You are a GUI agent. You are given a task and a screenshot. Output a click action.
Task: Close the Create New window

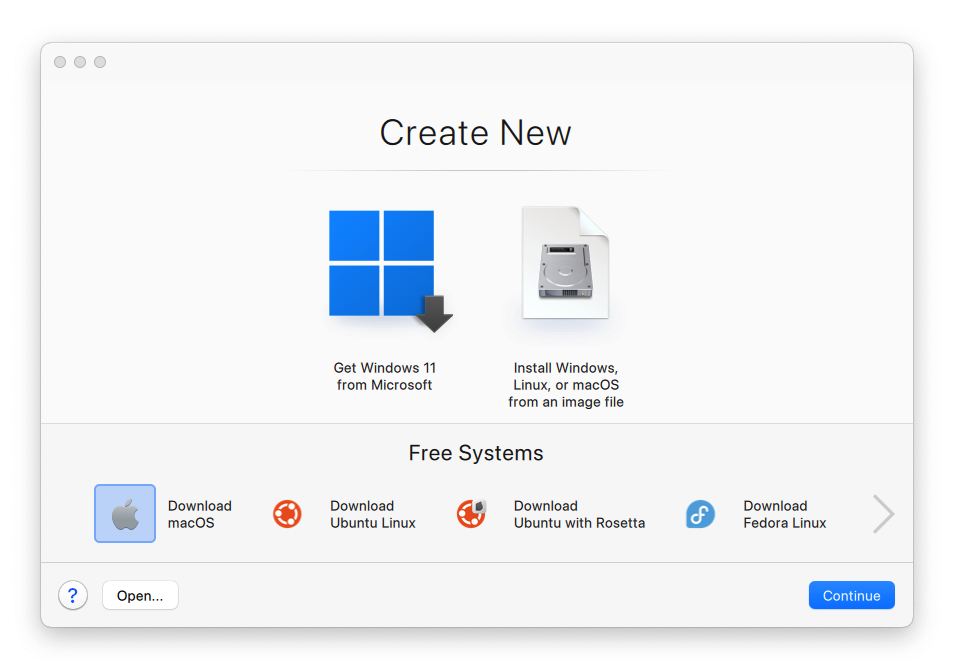pos(60,62)
